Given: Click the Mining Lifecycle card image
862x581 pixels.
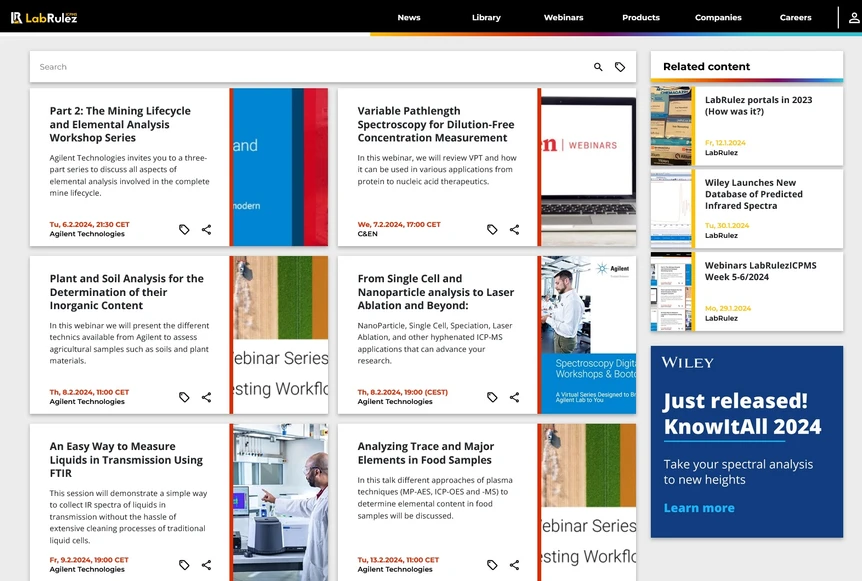Looking at the screenshot, I should pyautogui.click(x=279, y=167).
